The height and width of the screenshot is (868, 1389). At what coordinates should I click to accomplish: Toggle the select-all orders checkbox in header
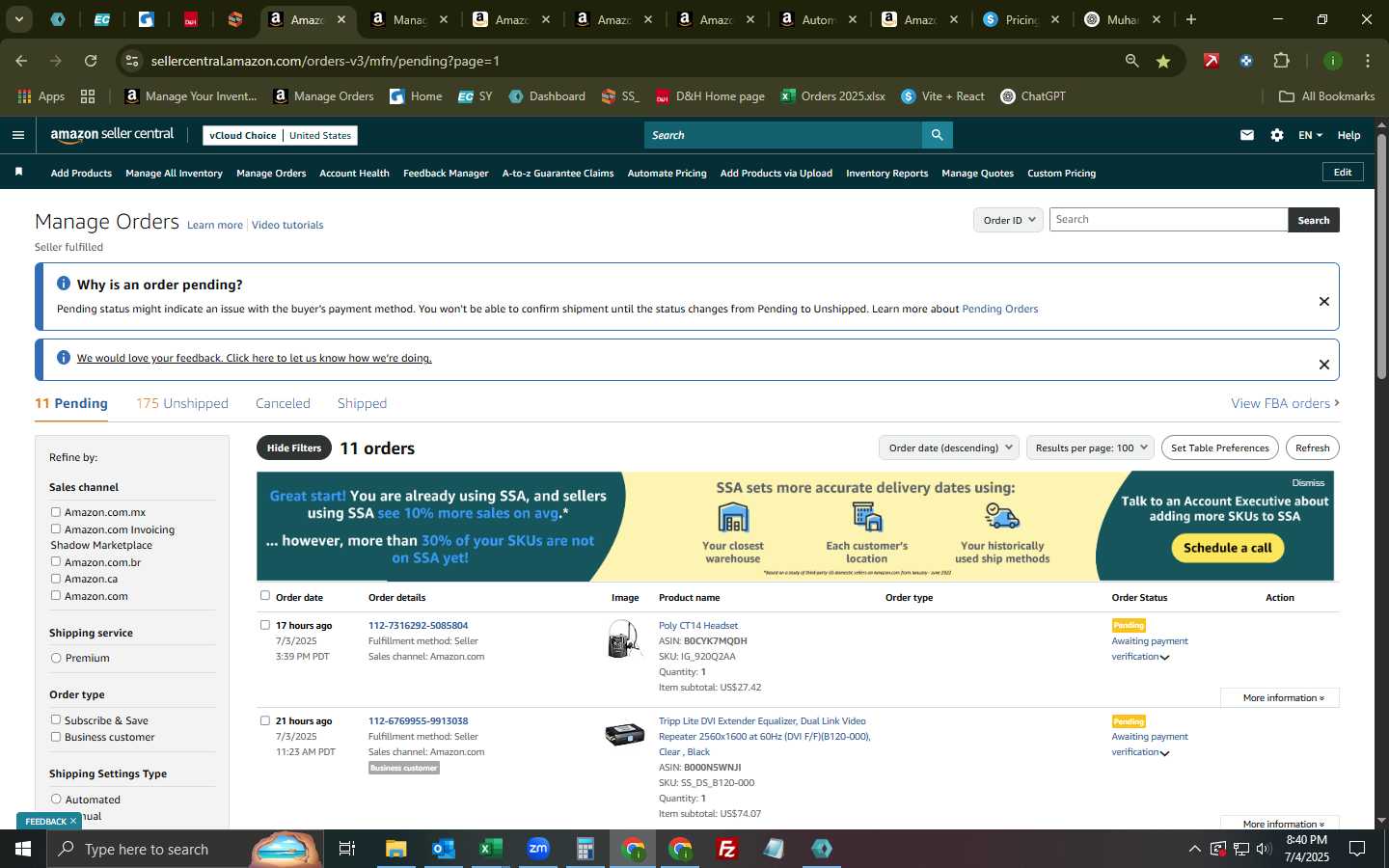point(265,596)
